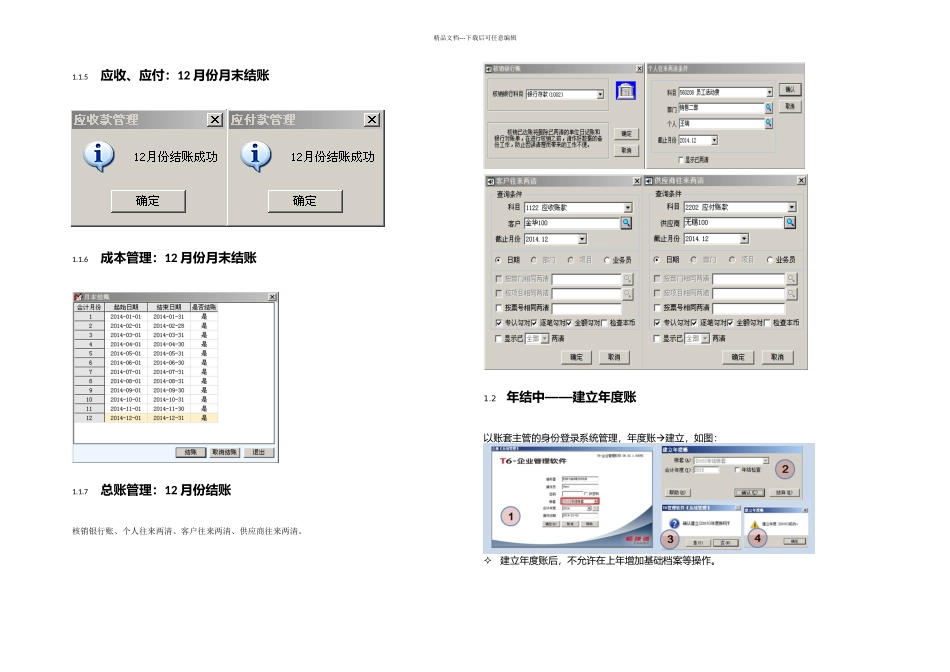The height and width of the screenshot is (672, 950).
Task: Toggle 检查本币 checkbox in 供应商往来两清
Action: [x=768, y=323]
